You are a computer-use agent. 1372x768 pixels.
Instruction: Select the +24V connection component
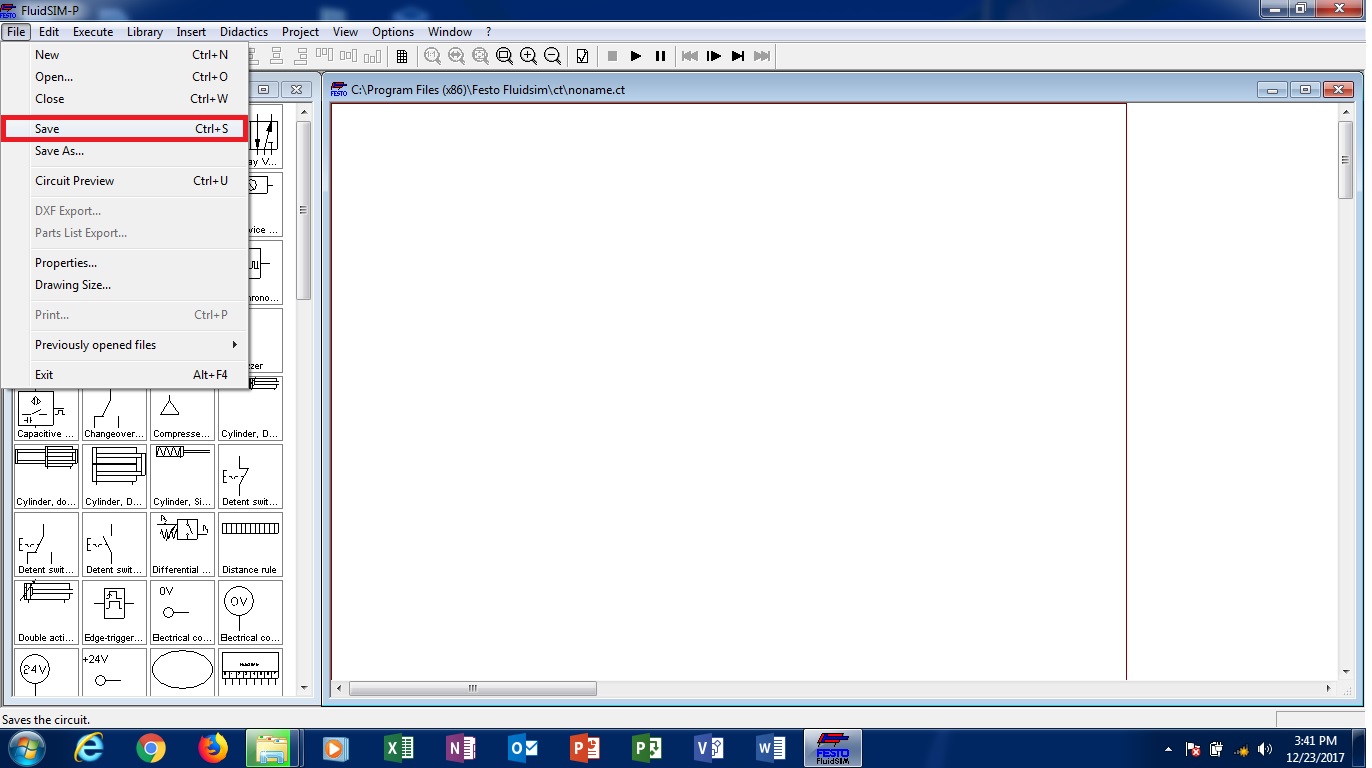tap(114, 672)
